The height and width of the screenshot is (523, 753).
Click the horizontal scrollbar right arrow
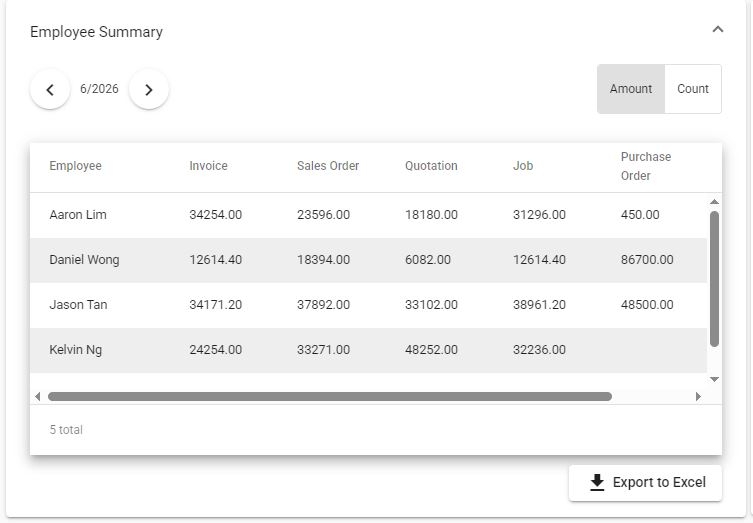(698, 397)
